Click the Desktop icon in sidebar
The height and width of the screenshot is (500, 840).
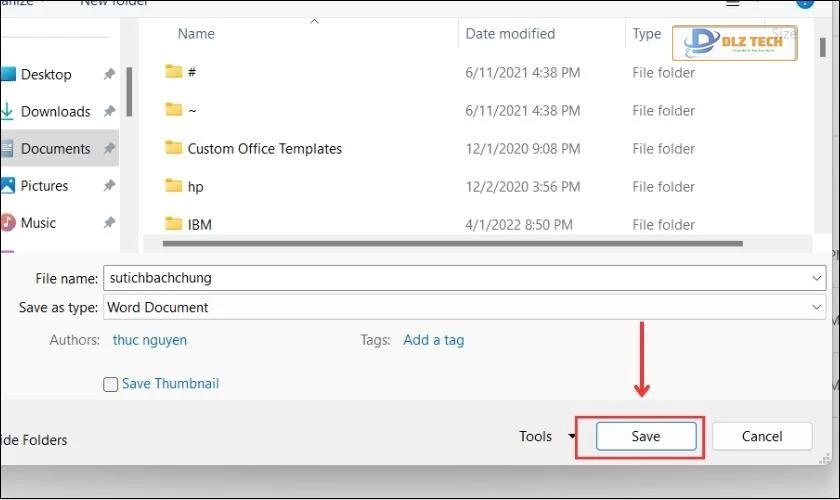[8, 74]
